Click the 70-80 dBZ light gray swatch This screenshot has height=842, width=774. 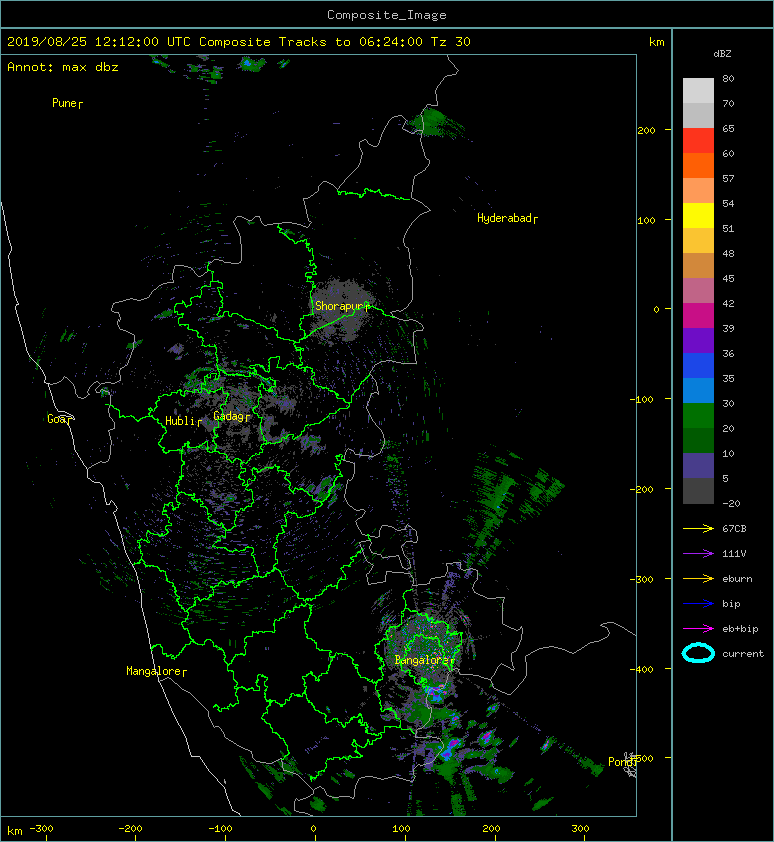[698, 90]
